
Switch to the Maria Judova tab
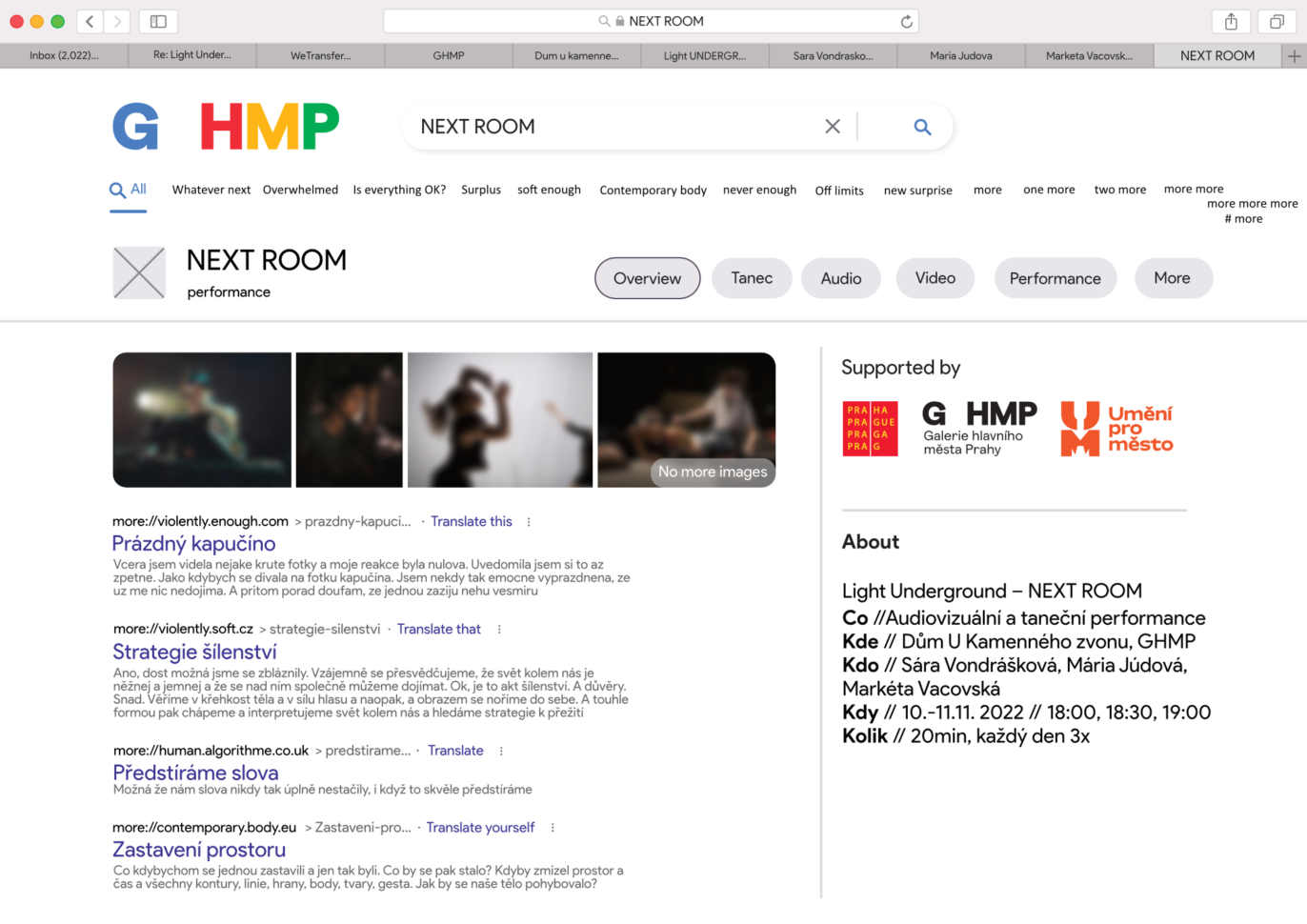coord(961,56)
